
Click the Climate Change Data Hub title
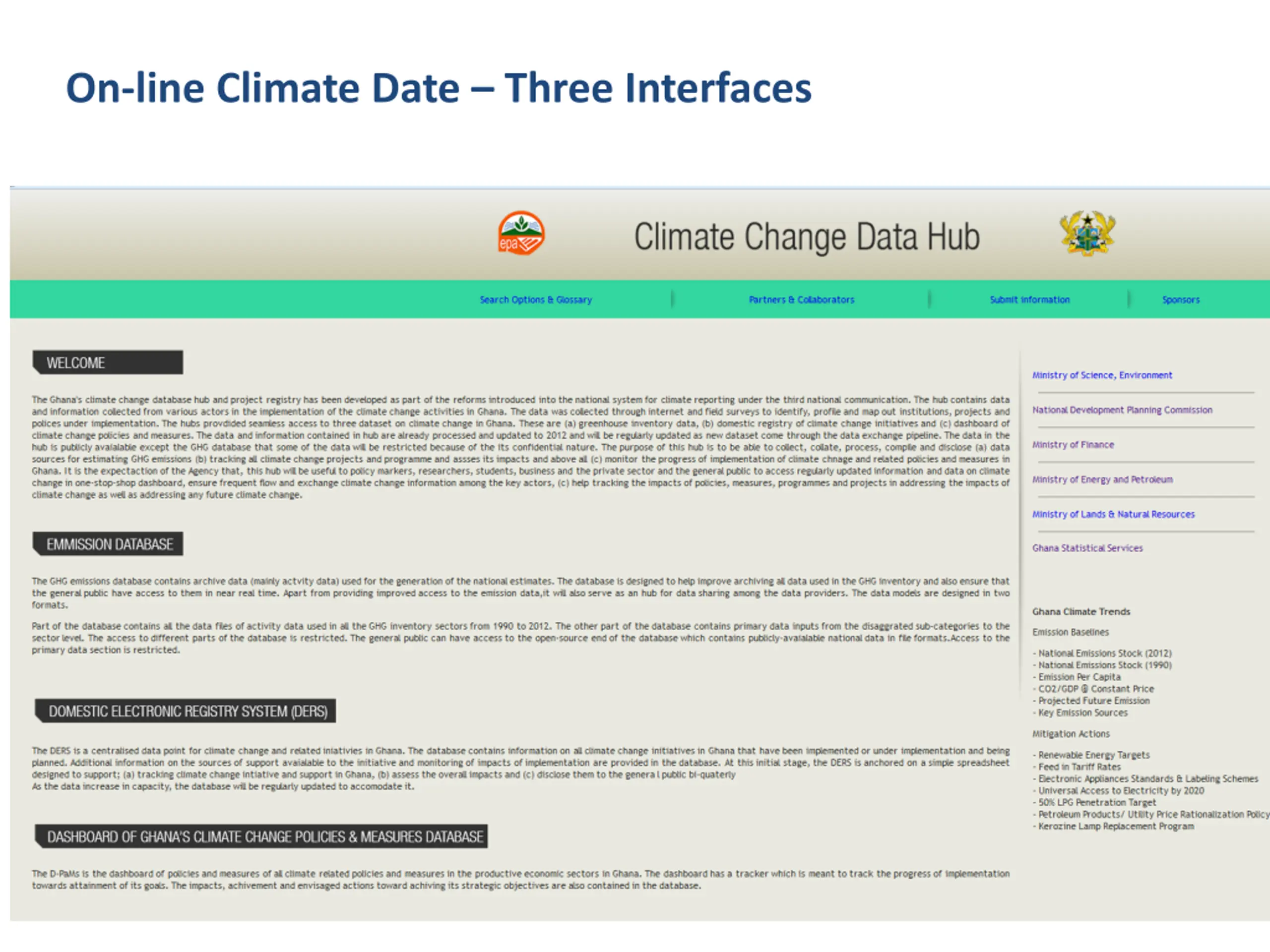[806, 237]
